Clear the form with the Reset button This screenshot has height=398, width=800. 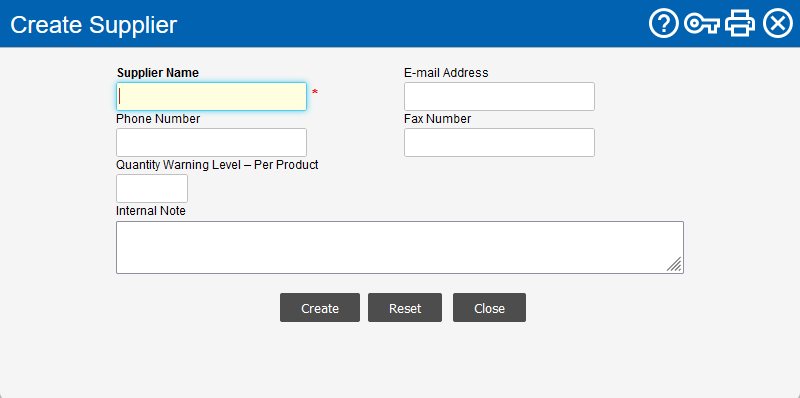click(x=405, y=308)
